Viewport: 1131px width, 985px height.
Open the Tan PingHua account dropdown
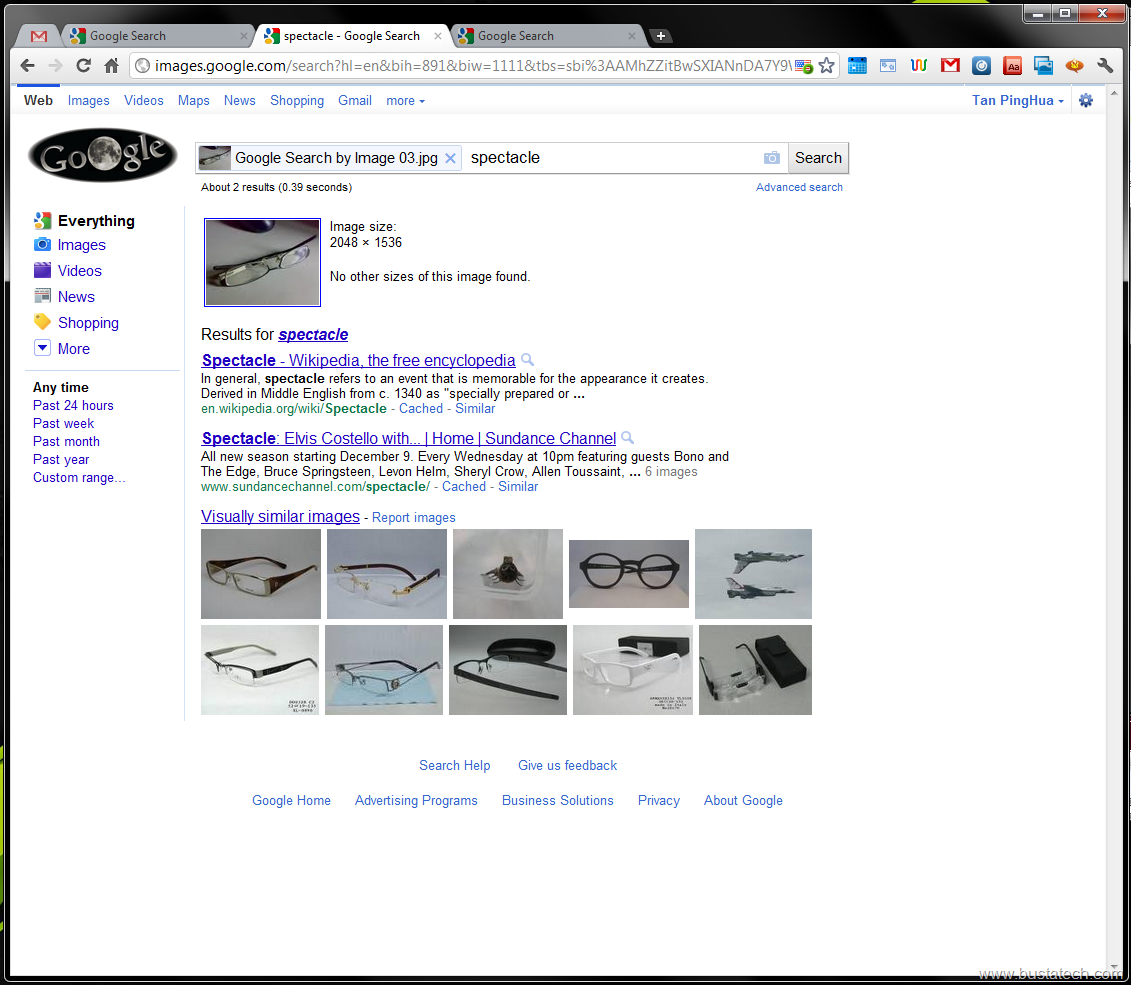[1018, 101]
